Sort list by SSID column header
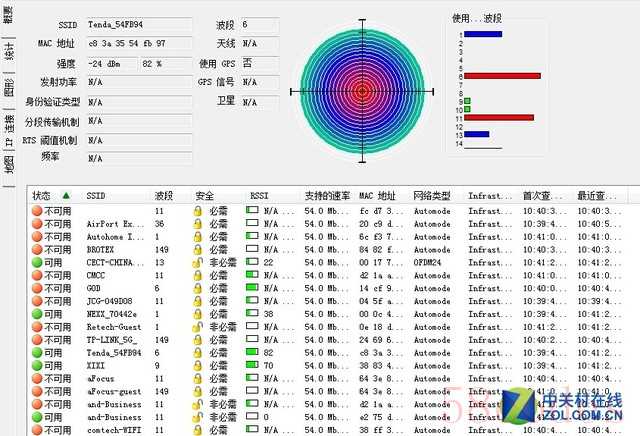 tap(96, 196)
